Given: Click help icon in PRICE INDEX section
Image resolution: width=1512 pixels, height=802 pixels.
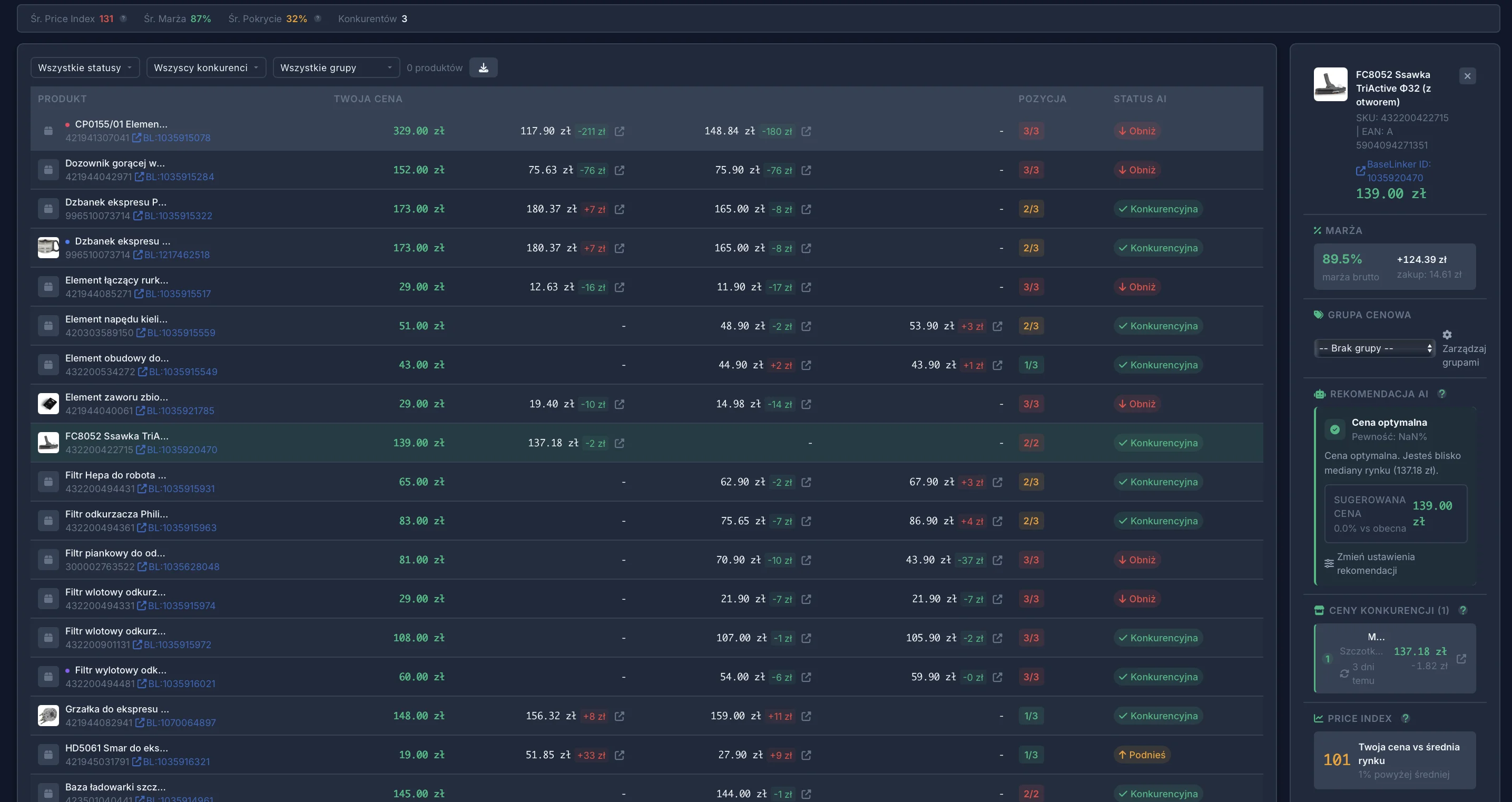Looking at the screenshot, I should coord(1406,718).
